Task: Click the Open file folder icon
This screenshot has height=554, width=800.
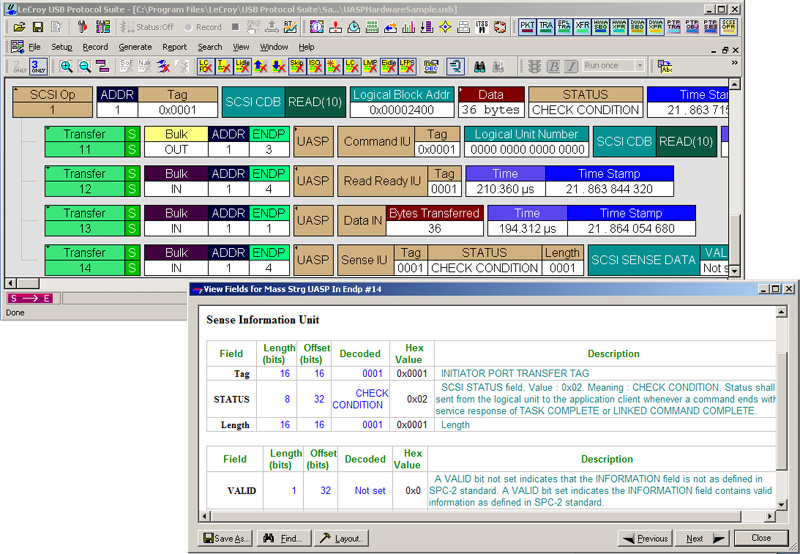Action: [18, 27]
